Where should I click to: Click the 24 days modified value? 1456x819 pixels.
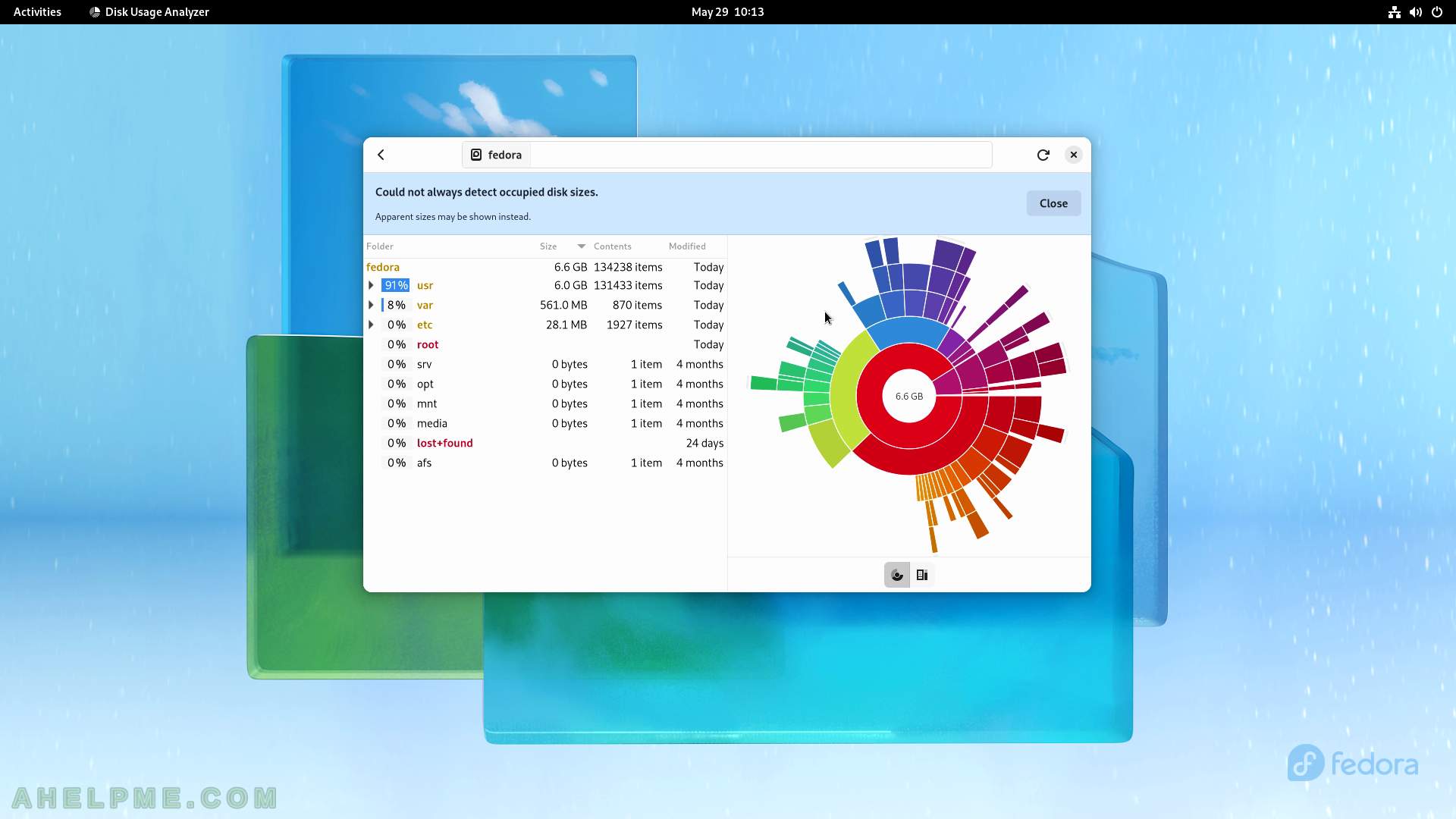(x=704, y=443)
